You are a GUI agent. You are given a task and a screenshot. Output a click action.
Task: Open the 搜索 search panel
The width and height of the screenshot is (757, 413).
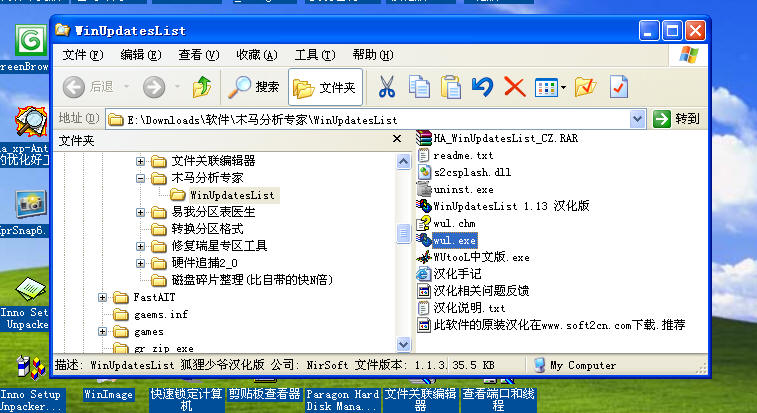[253, 87]
